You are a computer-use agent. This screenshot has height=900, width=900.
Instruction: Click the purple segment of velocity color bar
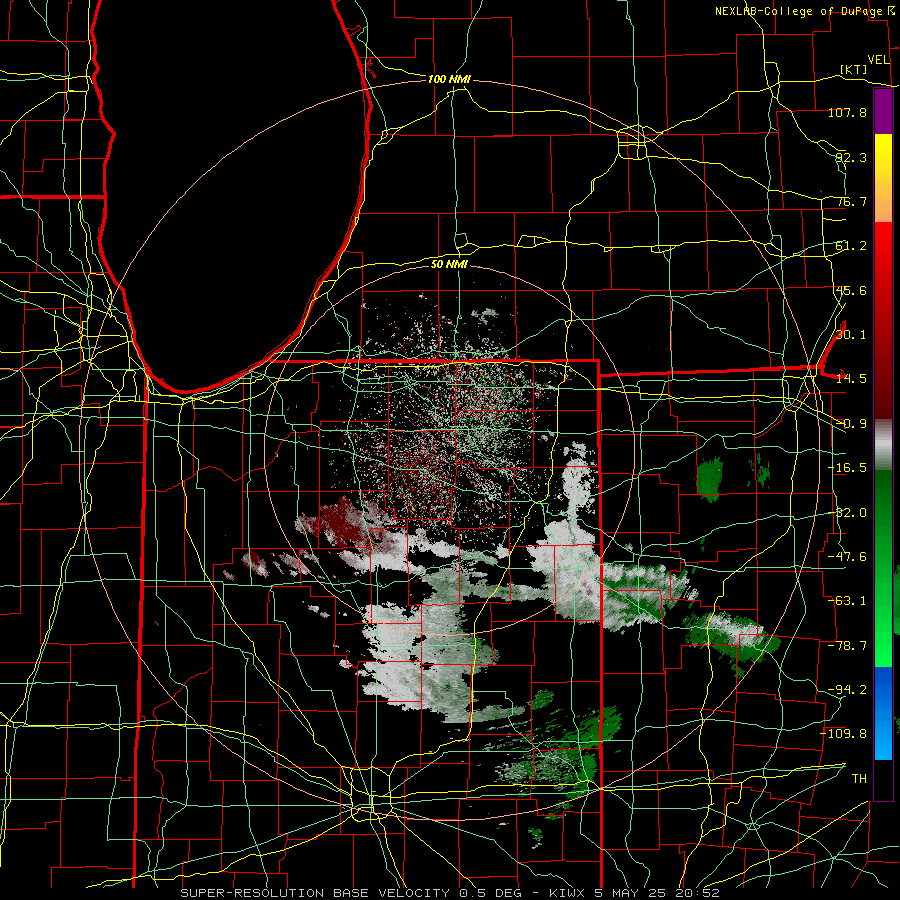[883, 111]
